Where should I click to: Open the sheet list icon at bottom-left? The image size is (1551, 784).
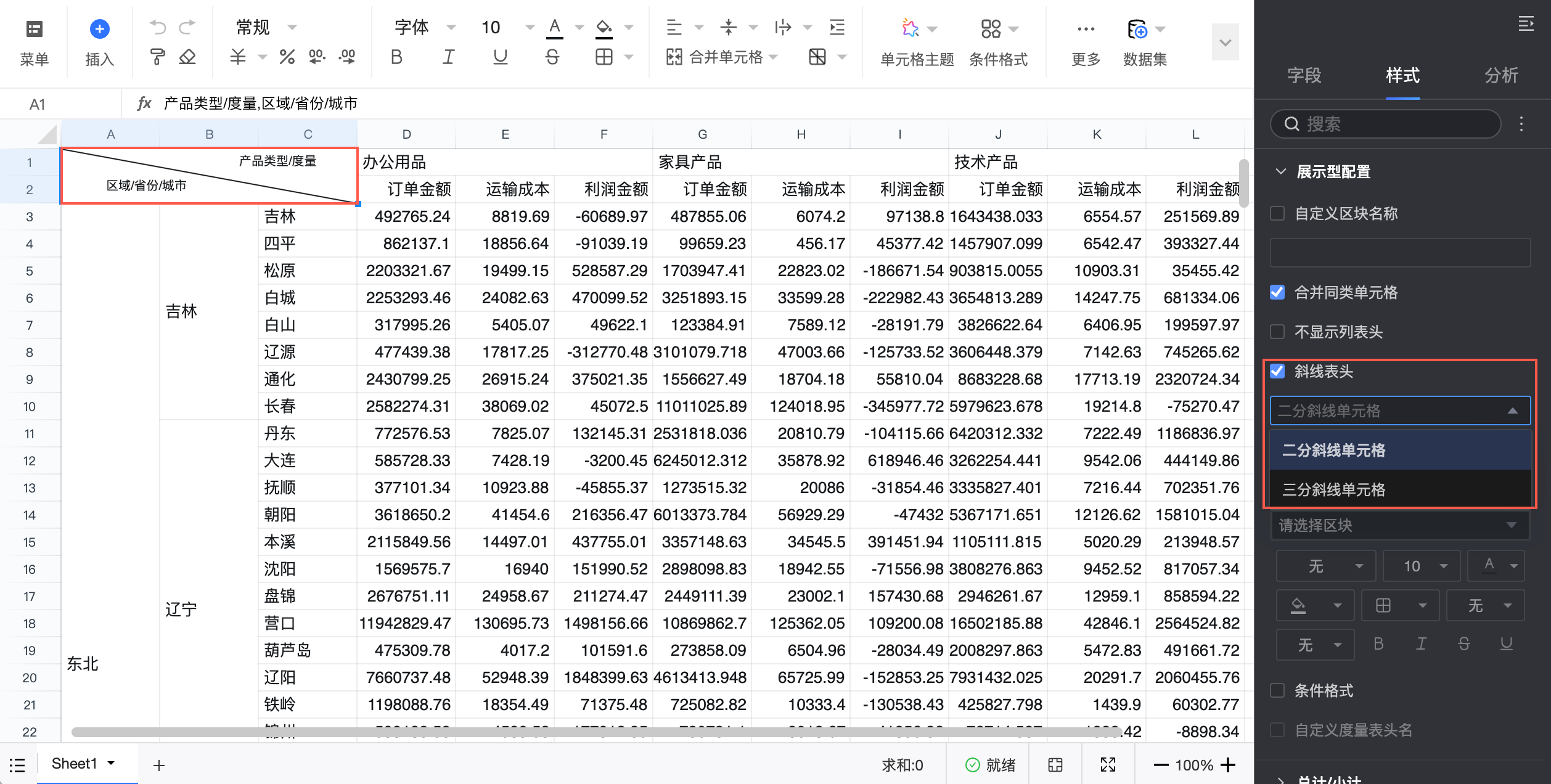pyautogui.click(x=17, y=765)
